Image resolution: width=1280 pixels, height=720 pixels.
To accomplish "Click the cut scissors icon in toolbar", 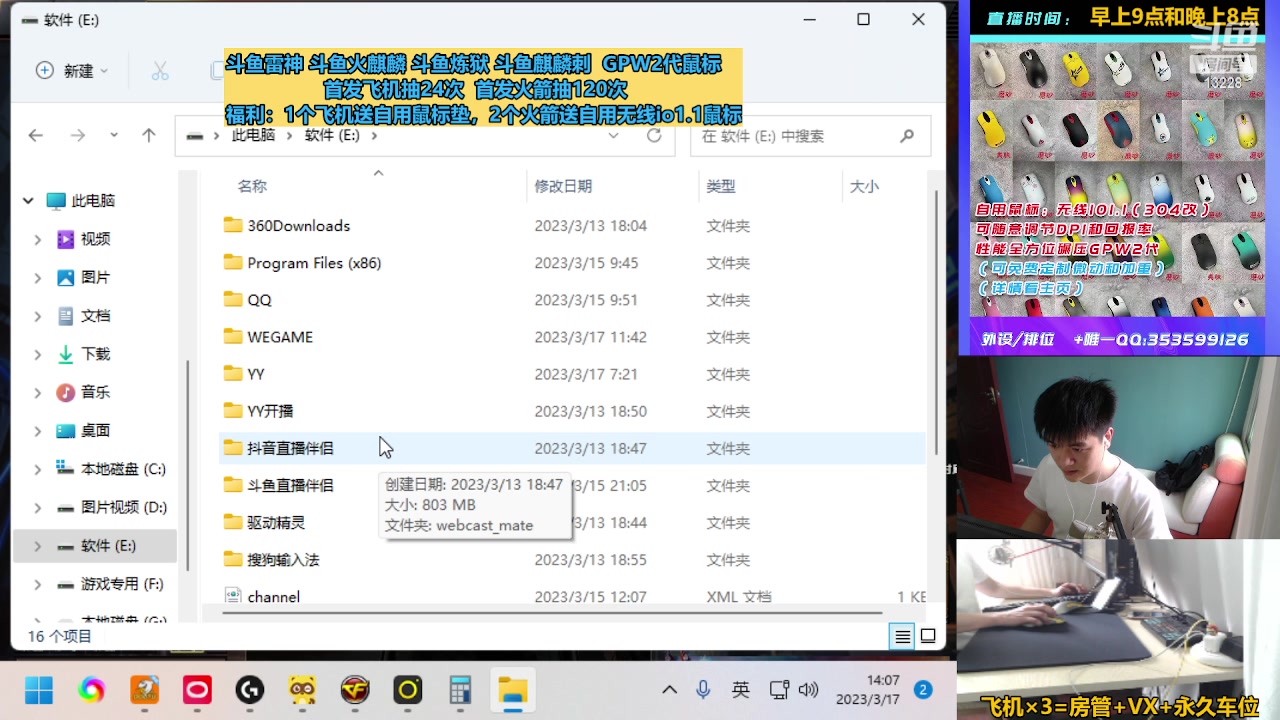I will [x=160, y=71].
